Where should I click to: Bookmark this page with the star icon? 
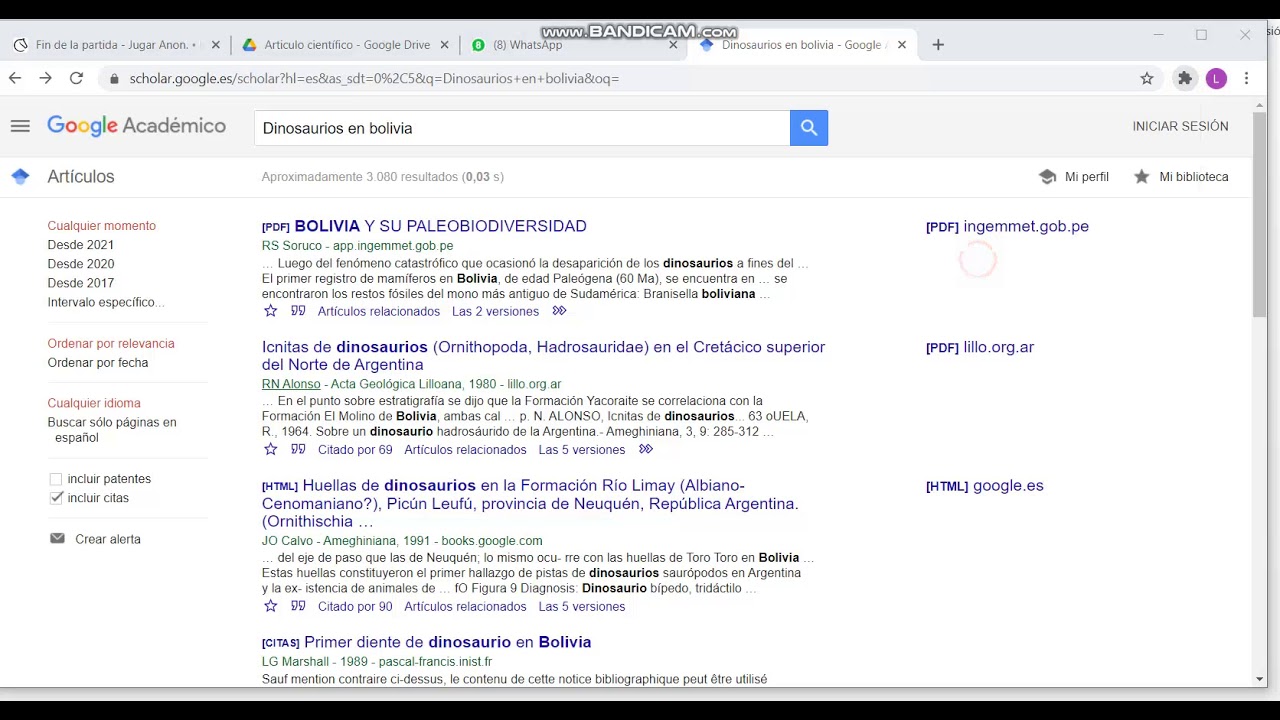pyautogui.click(x=1147, y=78)
